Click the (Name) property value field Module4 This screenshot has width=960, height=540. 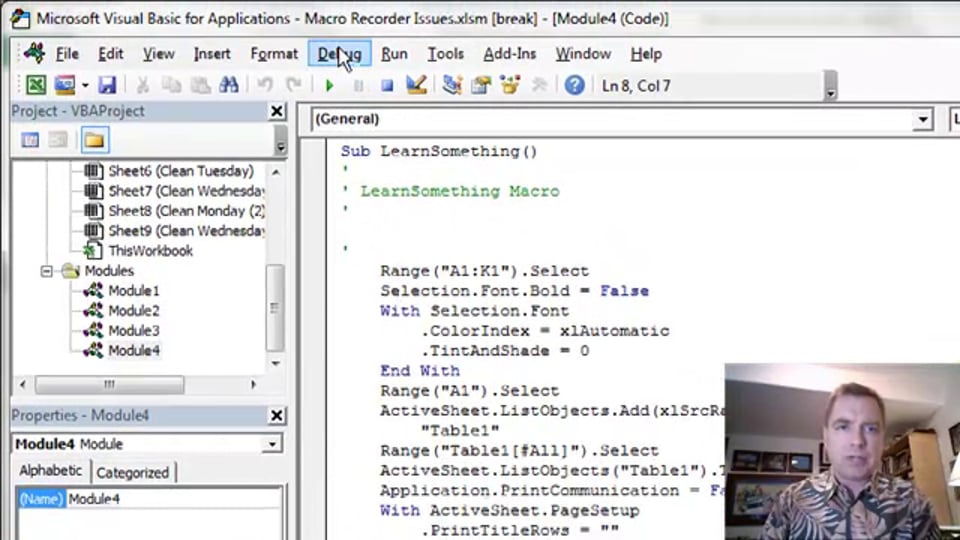[173, 499]
